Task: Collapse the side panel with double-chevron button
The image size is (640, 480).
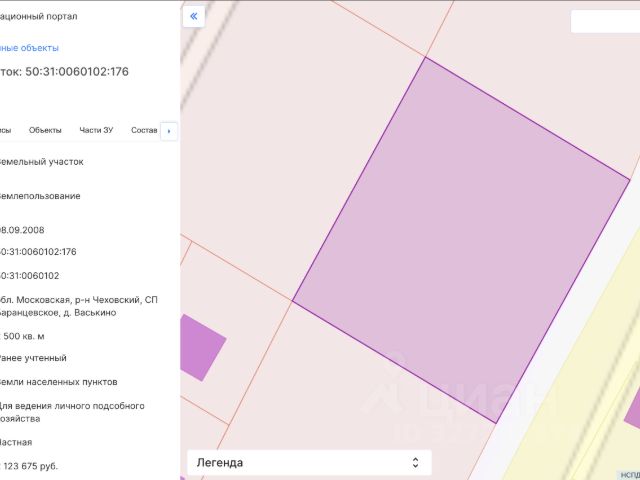Action: coord(193,17)
